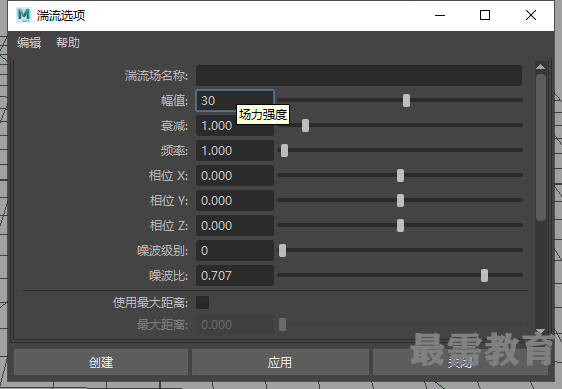562x389 pixels.
Task: Click the 频率 slider handle
Action: point(284,151)
